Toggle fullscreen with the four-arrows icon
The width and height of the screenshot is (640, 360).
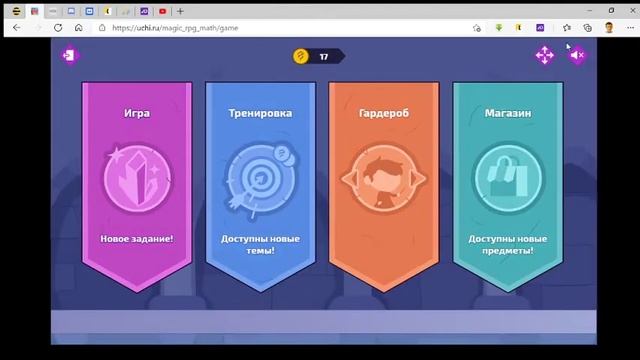click(x=544, y=55)
